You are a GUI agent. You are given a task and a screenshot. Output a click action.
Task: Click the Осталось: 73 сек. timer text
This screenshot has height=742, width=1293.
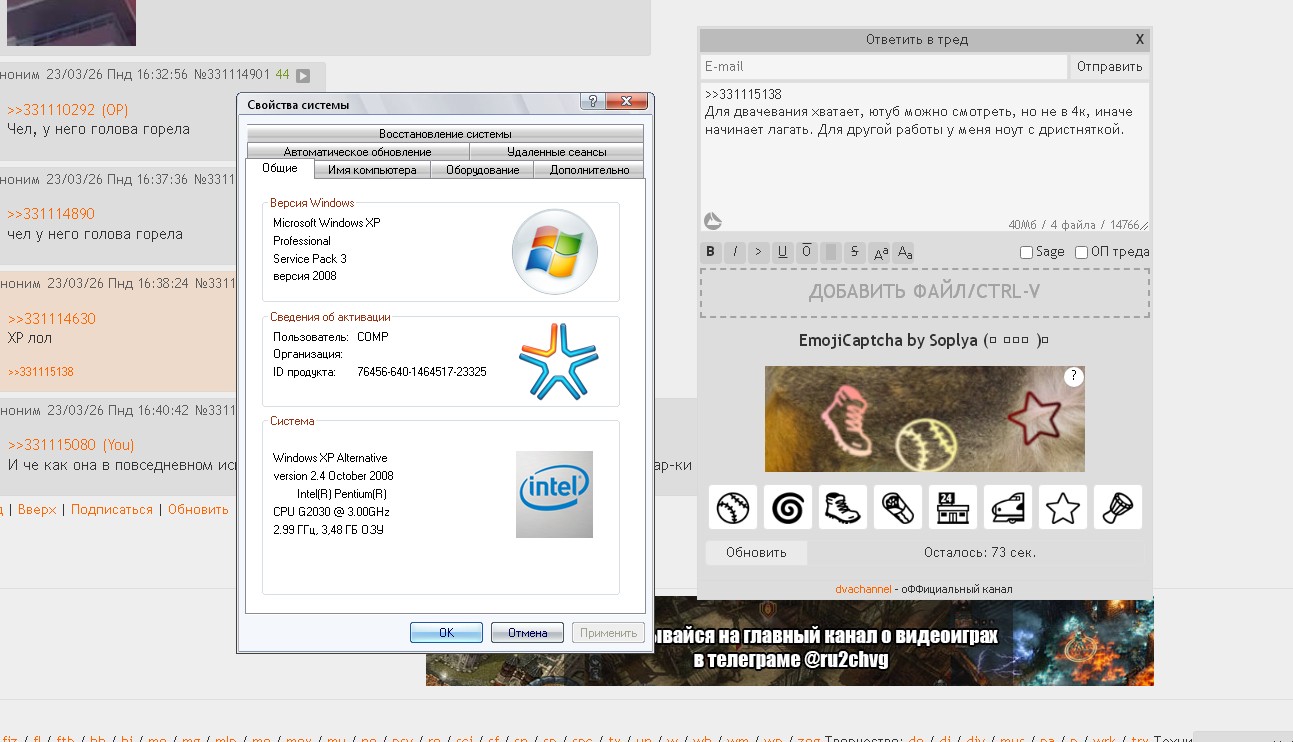point(980,552)
